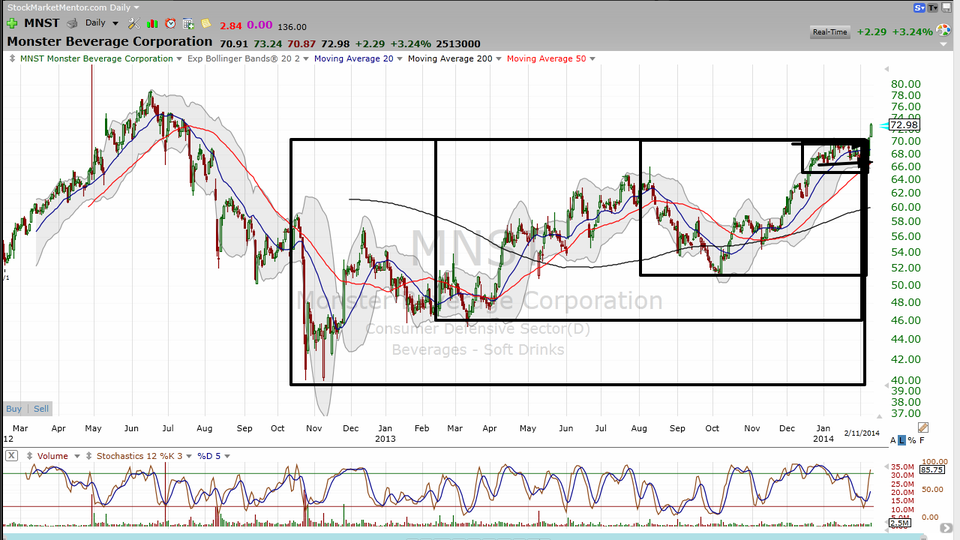Click the white down arrow below palette
This screenshot has height=540, width=960.
point(943,44)
